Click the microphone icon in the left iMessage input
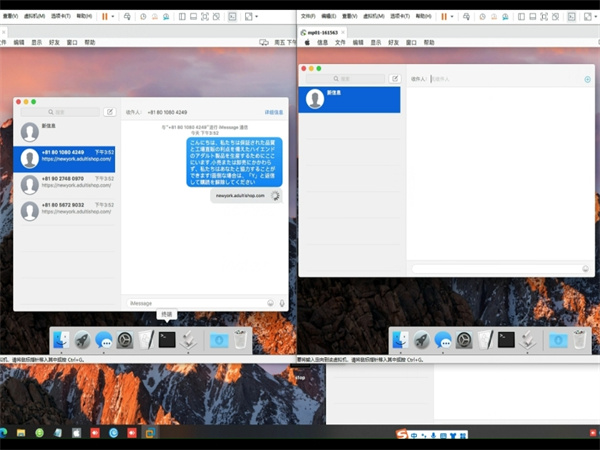This screenshot has height=450, width=600. click(282, 303)
